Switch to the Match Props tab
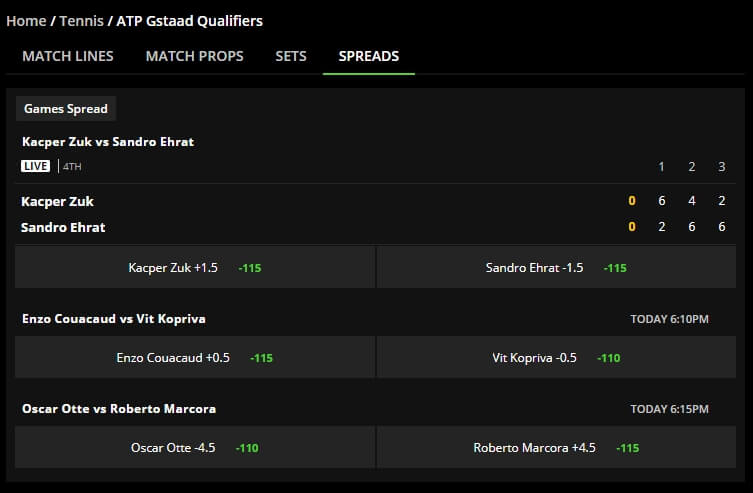The width and height of the screenshot is (753, 493). [194, 56]
